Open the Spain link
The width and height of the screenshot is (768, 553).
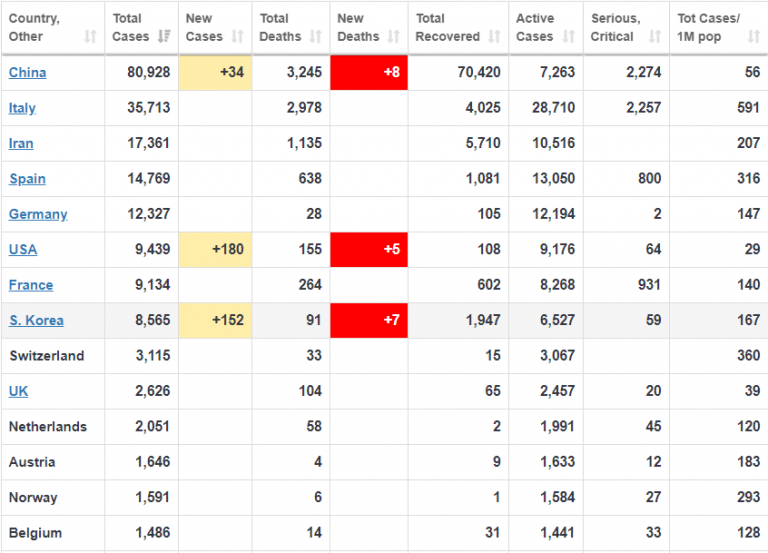[27, 179]
